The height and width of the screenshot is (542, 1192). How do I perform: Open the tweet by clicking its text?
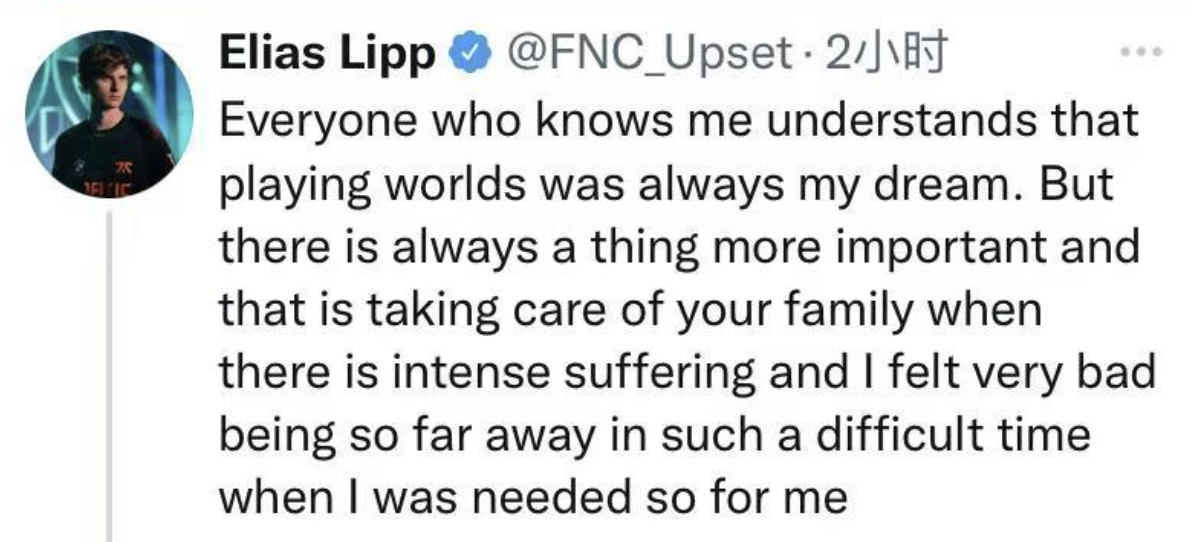point(686,310)
